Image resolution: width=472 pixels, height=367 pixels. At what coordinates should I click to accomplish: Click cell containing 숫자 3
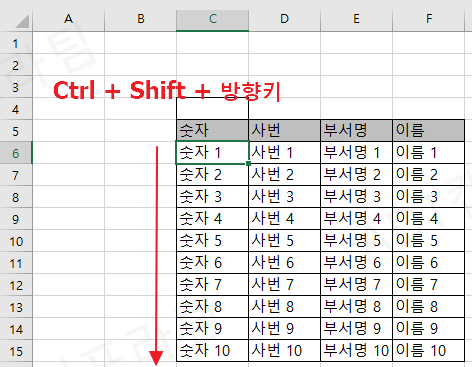(212, 197)
